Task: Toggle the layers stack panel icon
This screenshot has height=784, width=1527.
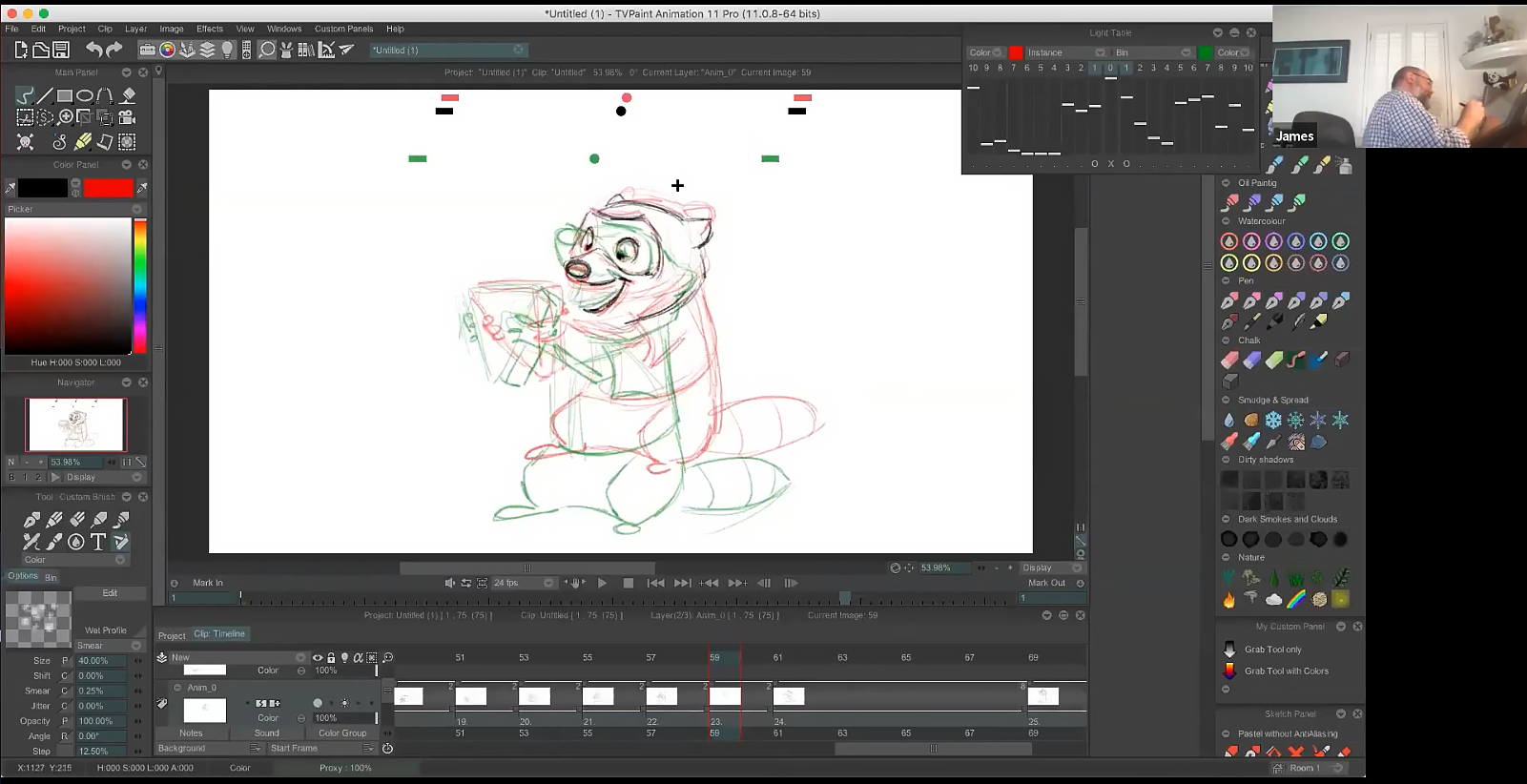Action: pos(207,50)
